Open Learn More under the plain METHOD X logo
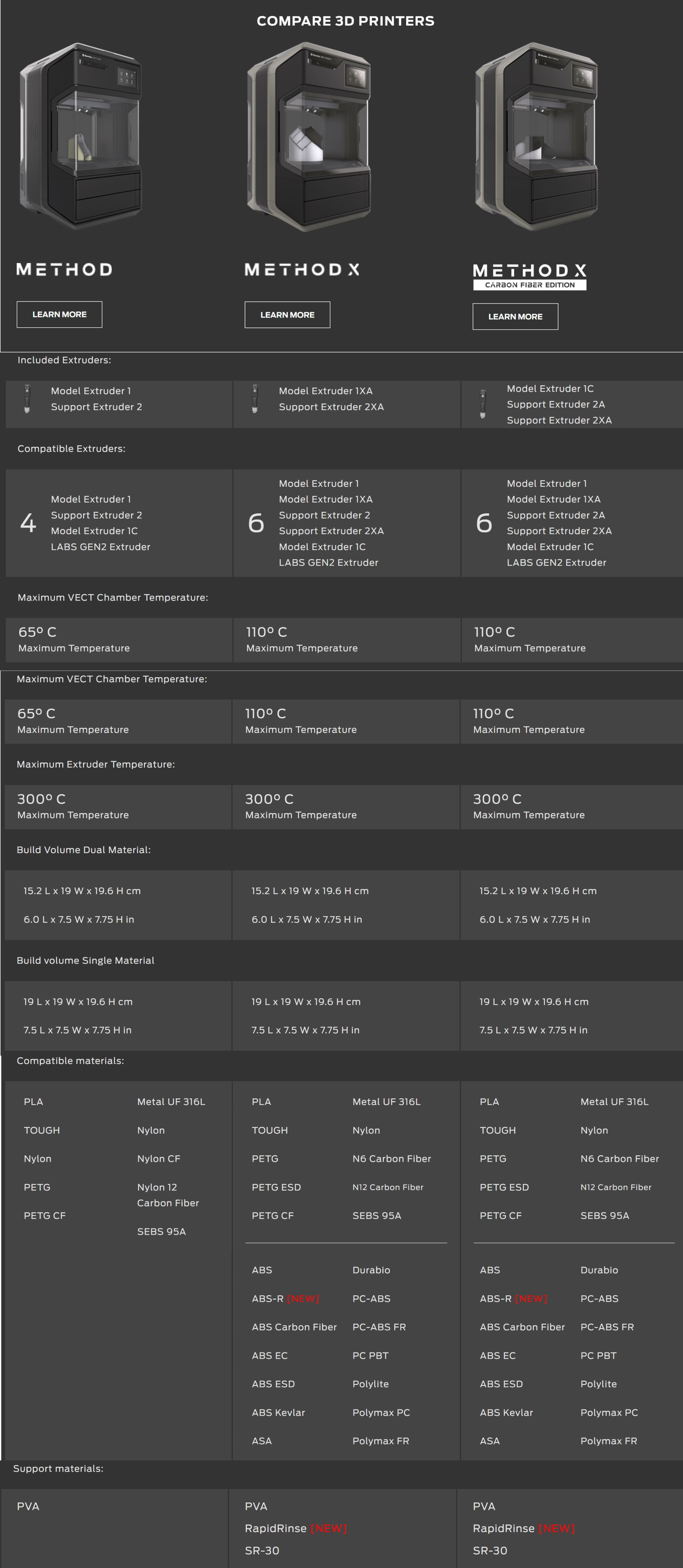 [287, 315]
